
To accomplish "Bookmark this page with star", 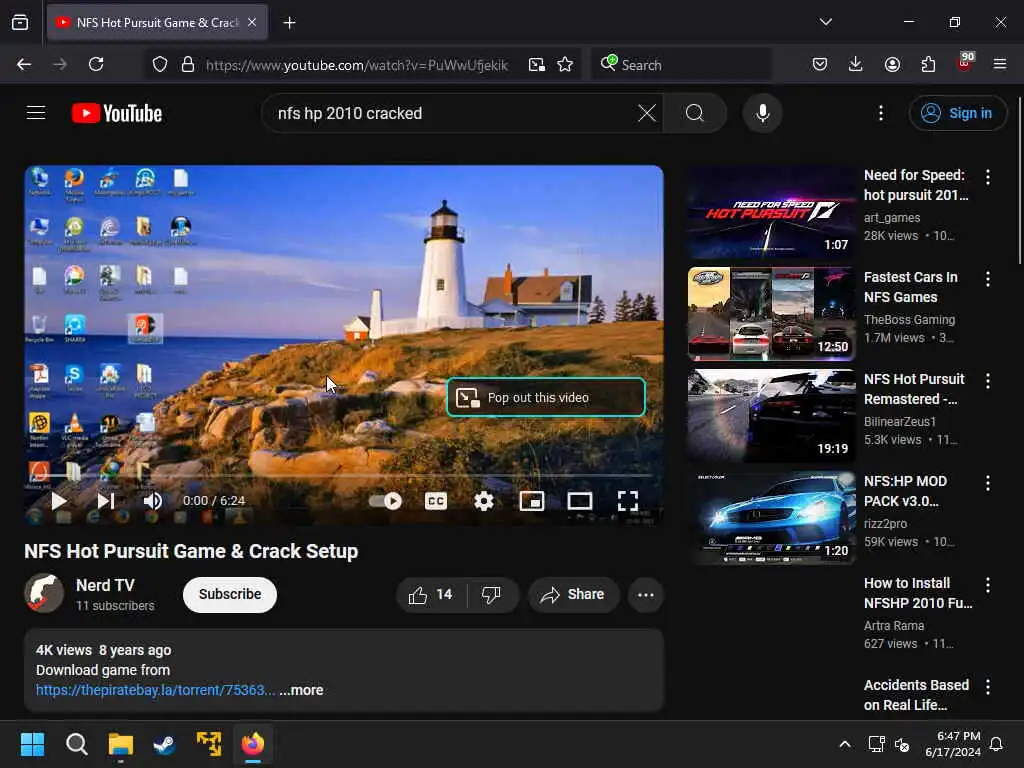I will (566, 65).
